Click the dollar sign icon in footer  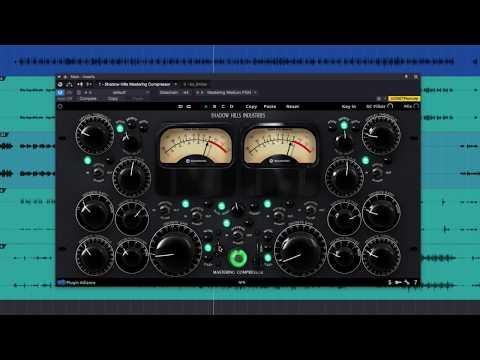tap(390, 283)
